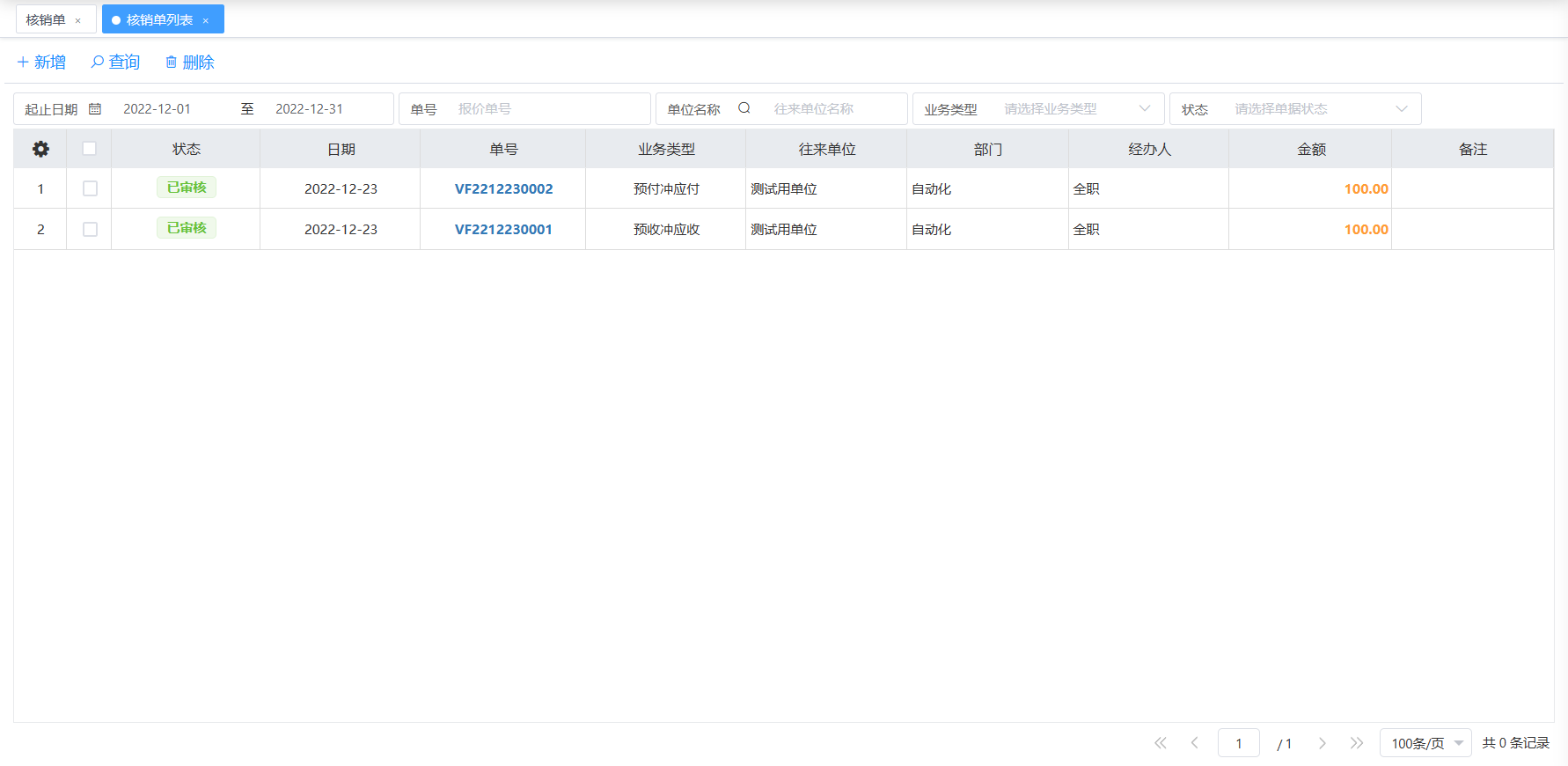Open document link VF2212230002
The height and width of the screenshot is (766, 1568).
(x=503, y=188)
